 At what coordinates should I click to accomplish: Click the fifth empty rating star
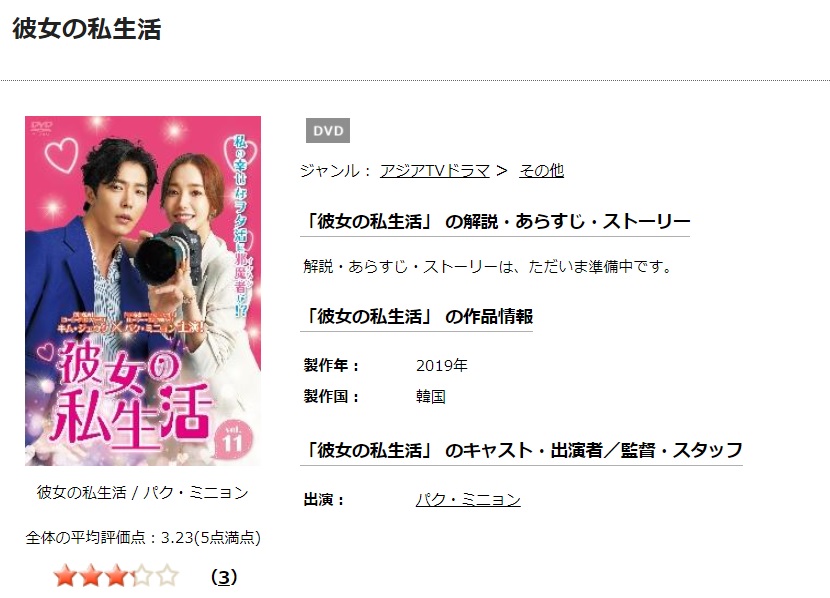[x=167, y=576]
